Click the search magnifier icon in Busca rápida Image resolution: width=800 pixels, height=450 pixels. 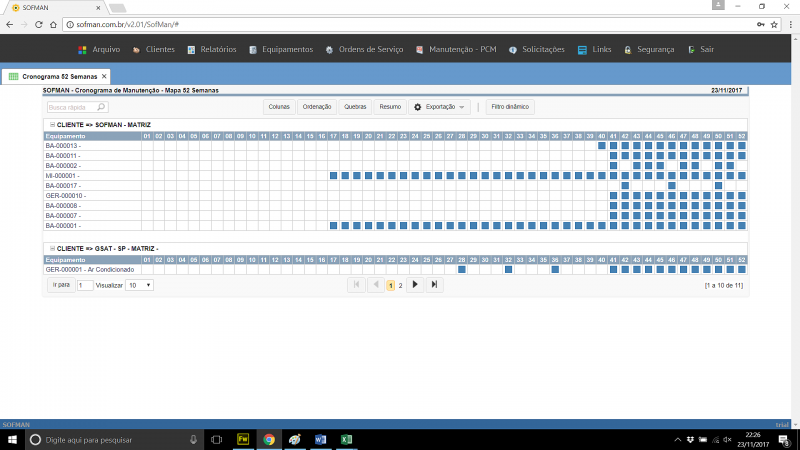pos(101,106)
